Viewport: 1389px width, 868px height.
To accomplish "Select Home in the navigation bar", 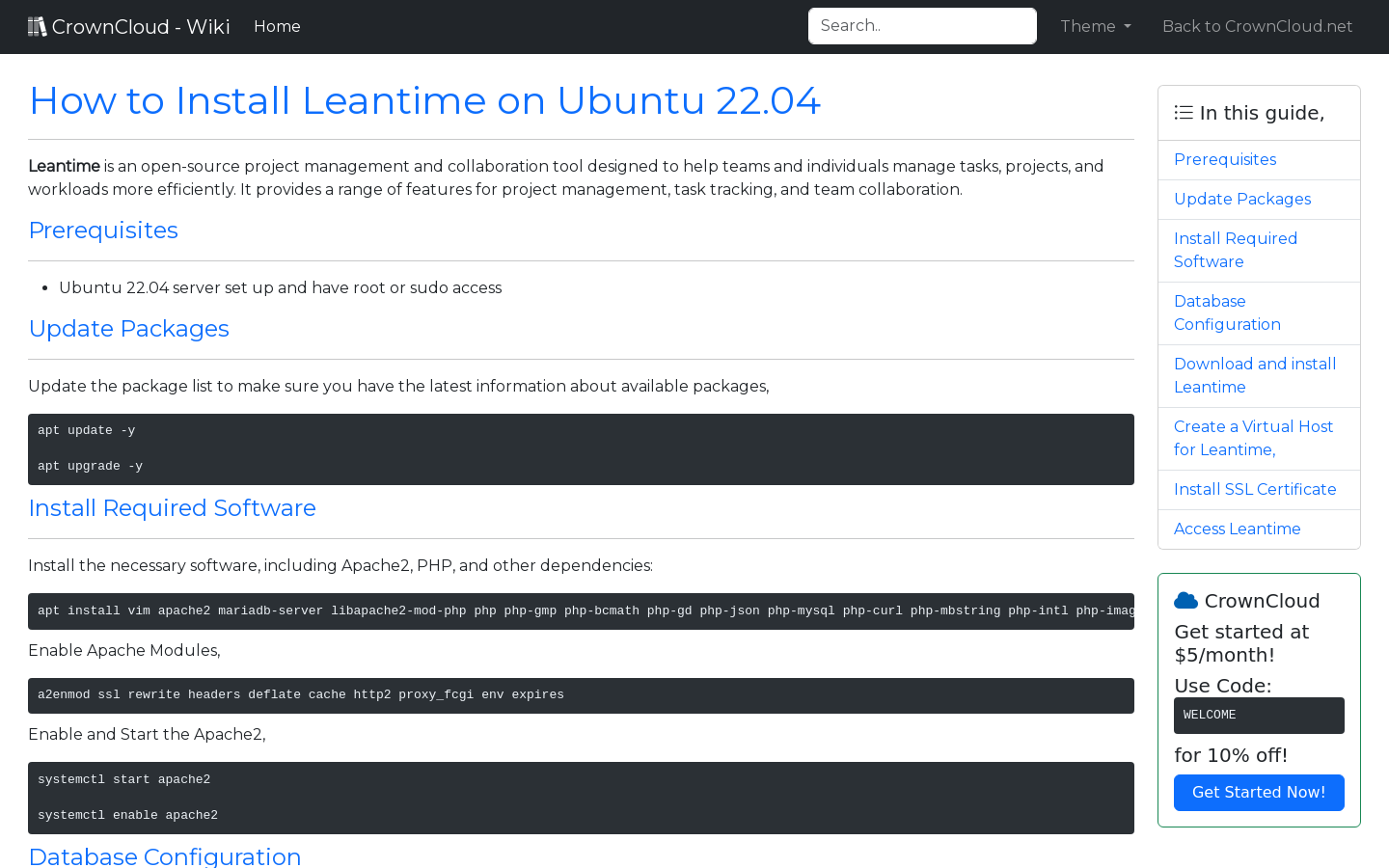I will click(x=277, y=26).
